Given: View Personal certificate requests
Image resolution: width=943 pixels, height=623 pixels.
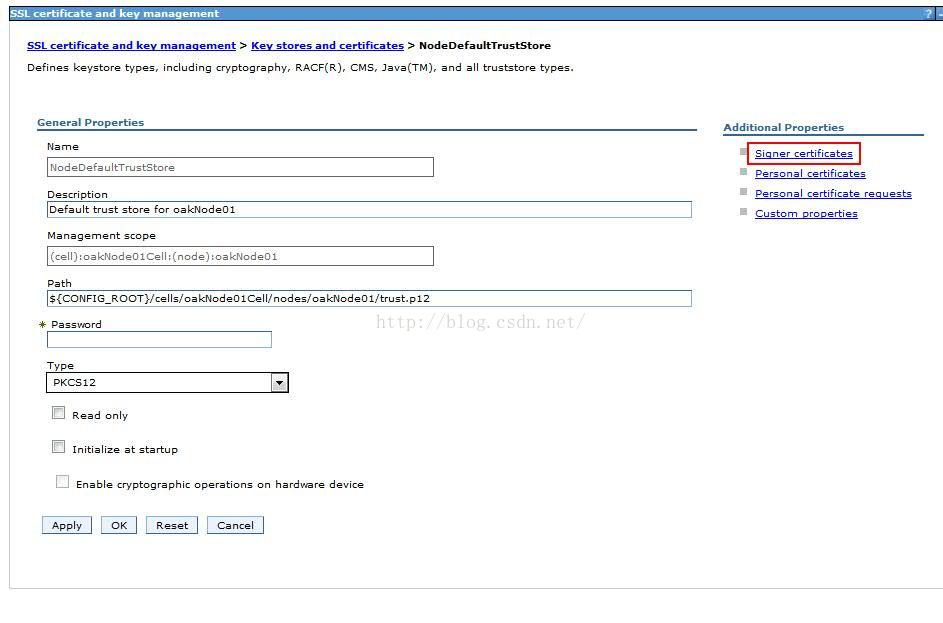Looking at the screenshot, I should (x=833, y=194).
